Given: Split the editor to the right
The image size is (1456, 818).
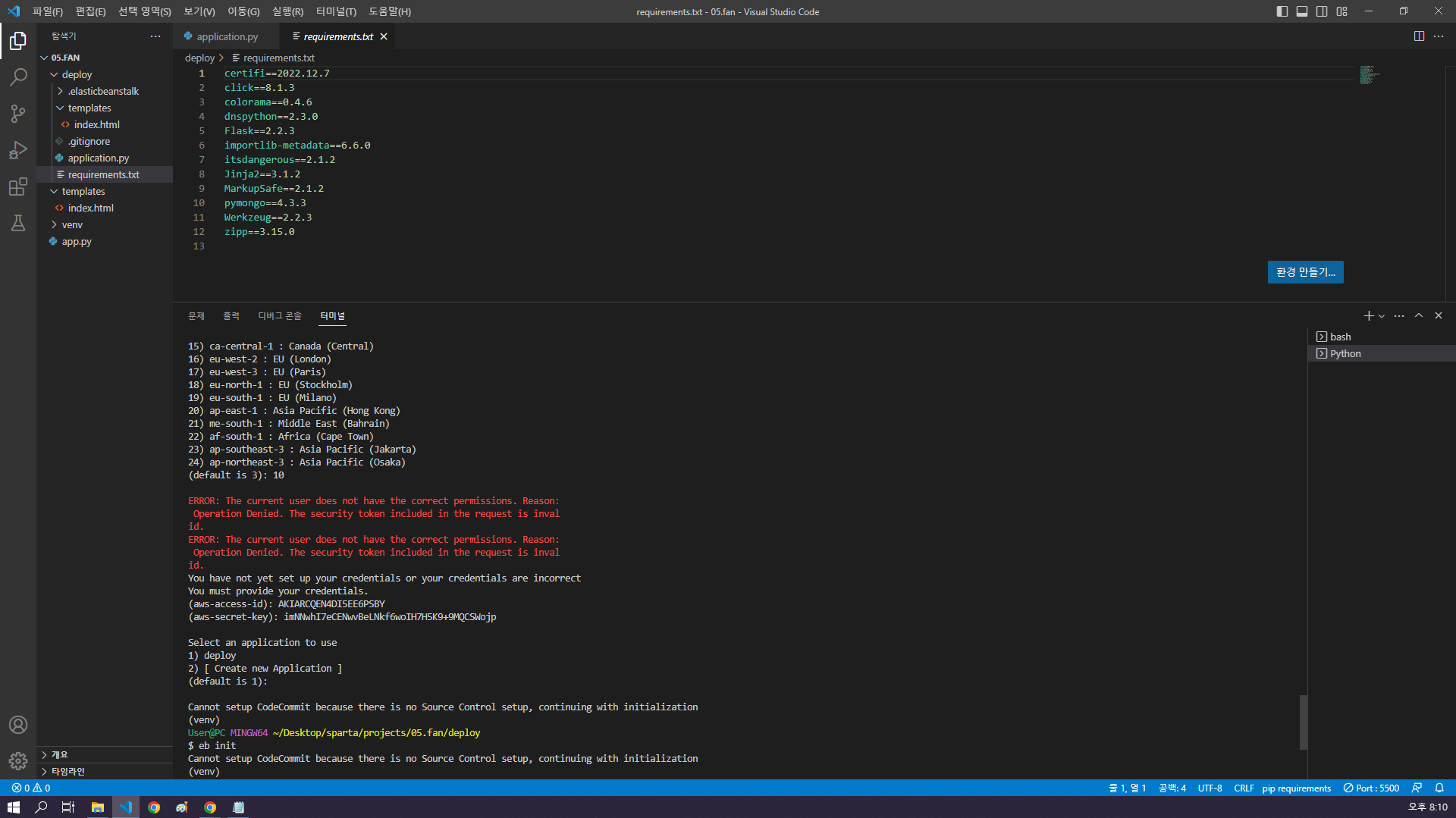Looking at the screenshot, I should (1419, 36).
